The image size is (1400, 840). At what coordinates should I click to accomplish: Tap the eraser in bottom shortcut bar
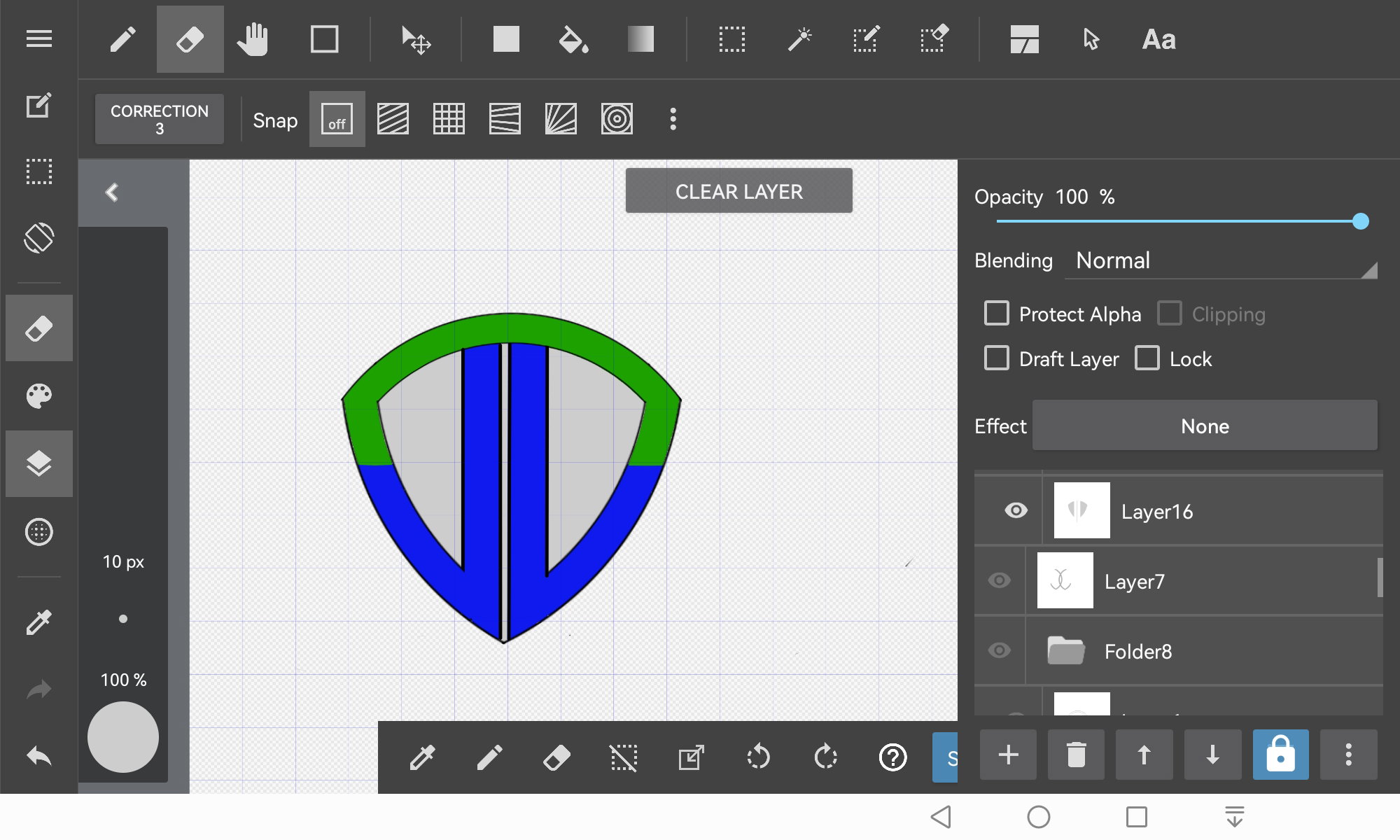pos(556,757)
